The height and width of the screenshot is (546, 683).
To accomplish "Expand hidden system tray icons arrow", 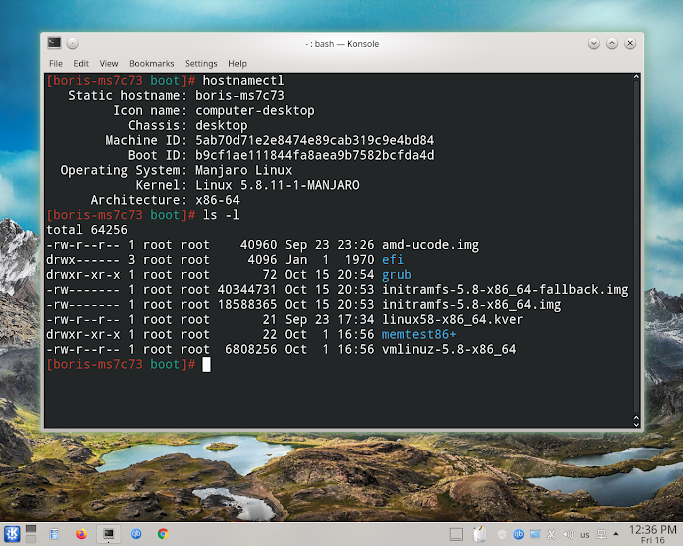I will tap(615, 534).
